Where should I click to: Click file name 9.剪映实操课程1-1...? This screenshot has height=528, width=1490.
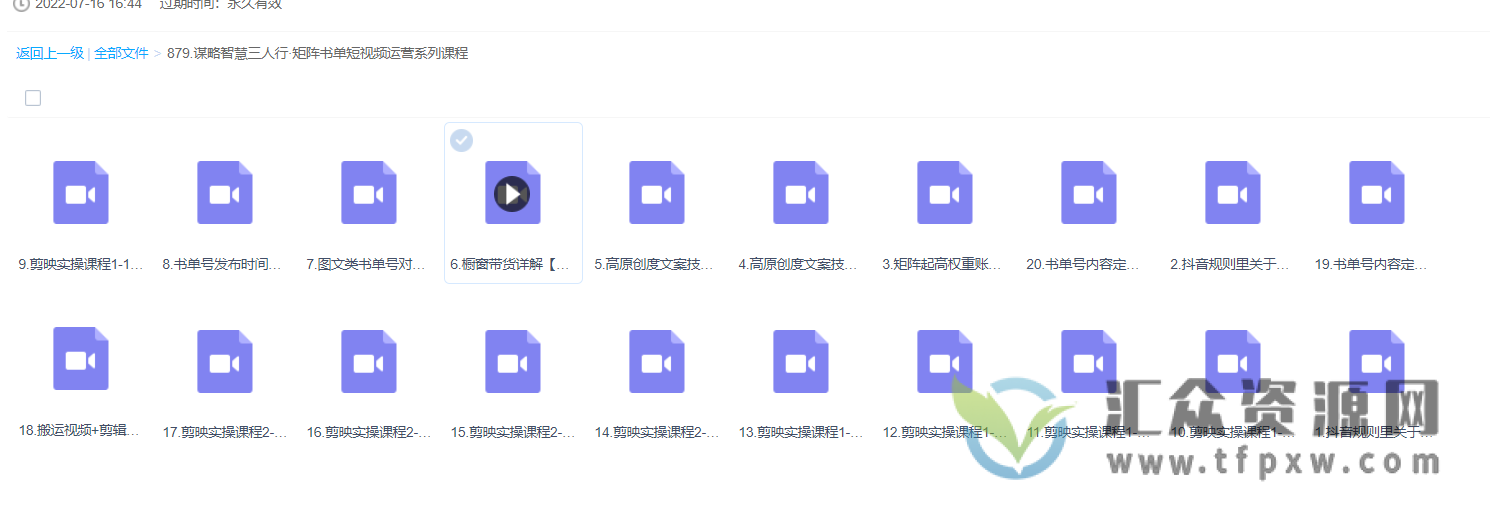[81, 265]
